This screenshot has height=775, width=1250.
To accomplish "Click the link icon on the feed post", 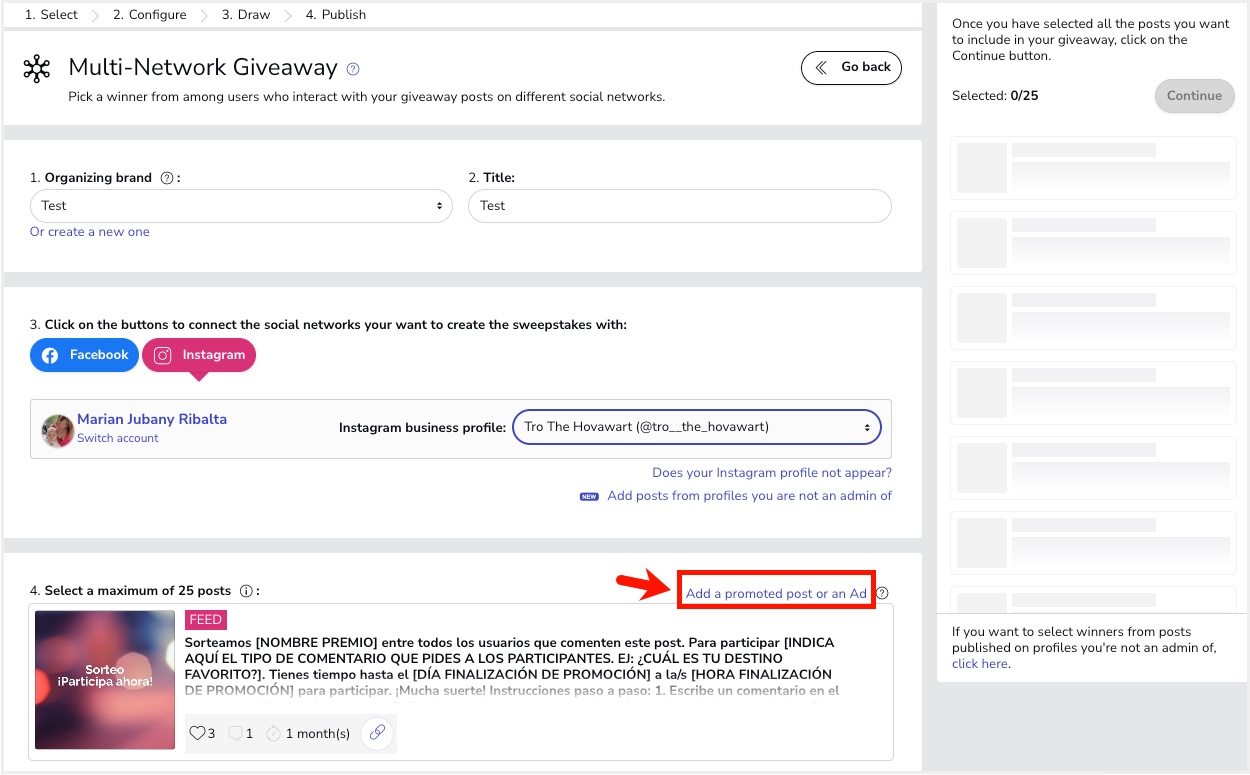I will point(377,733).
